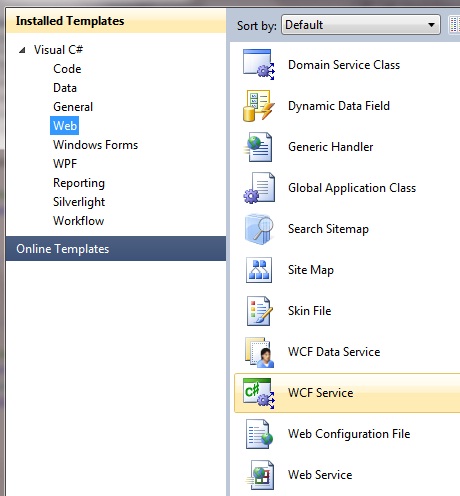This screenshot has width=460, height=496.
Task: Select the Skin File paintbrush icon
Action: pyautogui.click(x=259, y=311)
